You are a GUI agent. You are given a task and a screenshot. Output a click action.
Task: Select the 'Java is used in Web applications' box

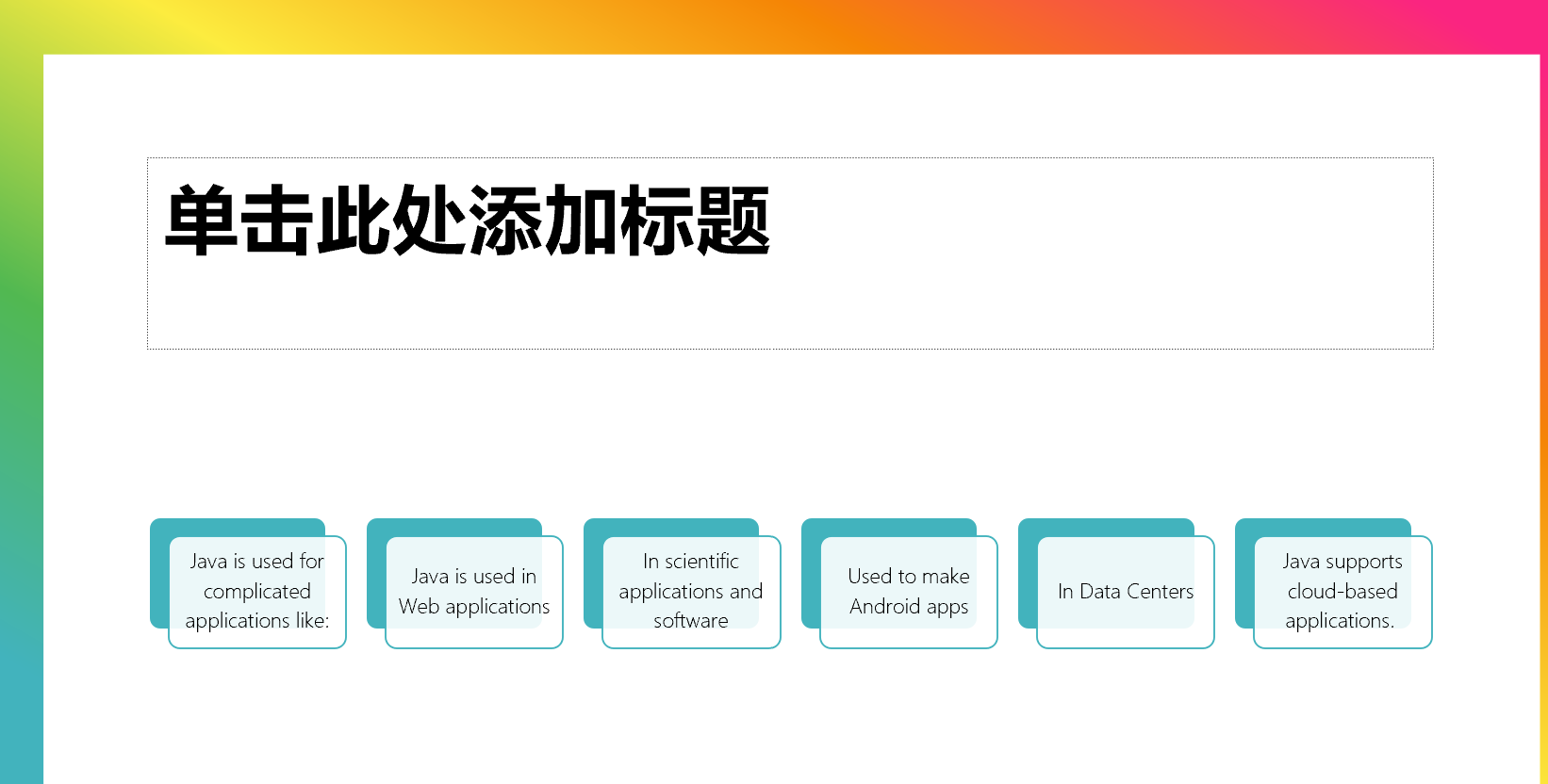pos(474,592)
